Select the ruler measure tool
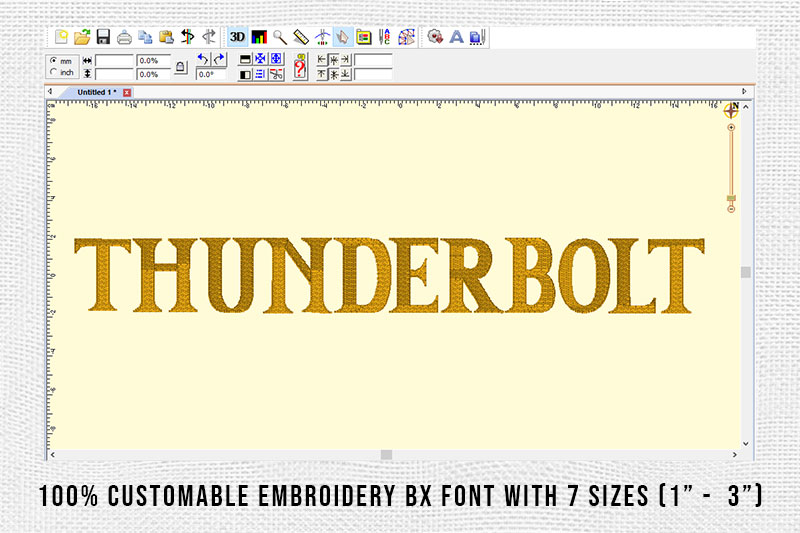The height and width of the screenshot is (533, 800). pos(301,37)
